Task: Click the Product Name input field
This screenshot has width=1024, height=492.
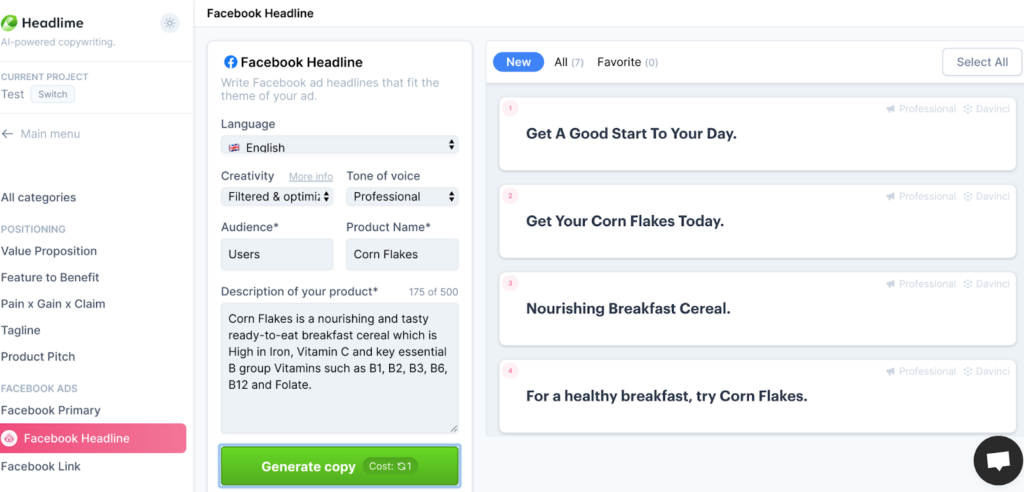Action: (x=402, y=254)
